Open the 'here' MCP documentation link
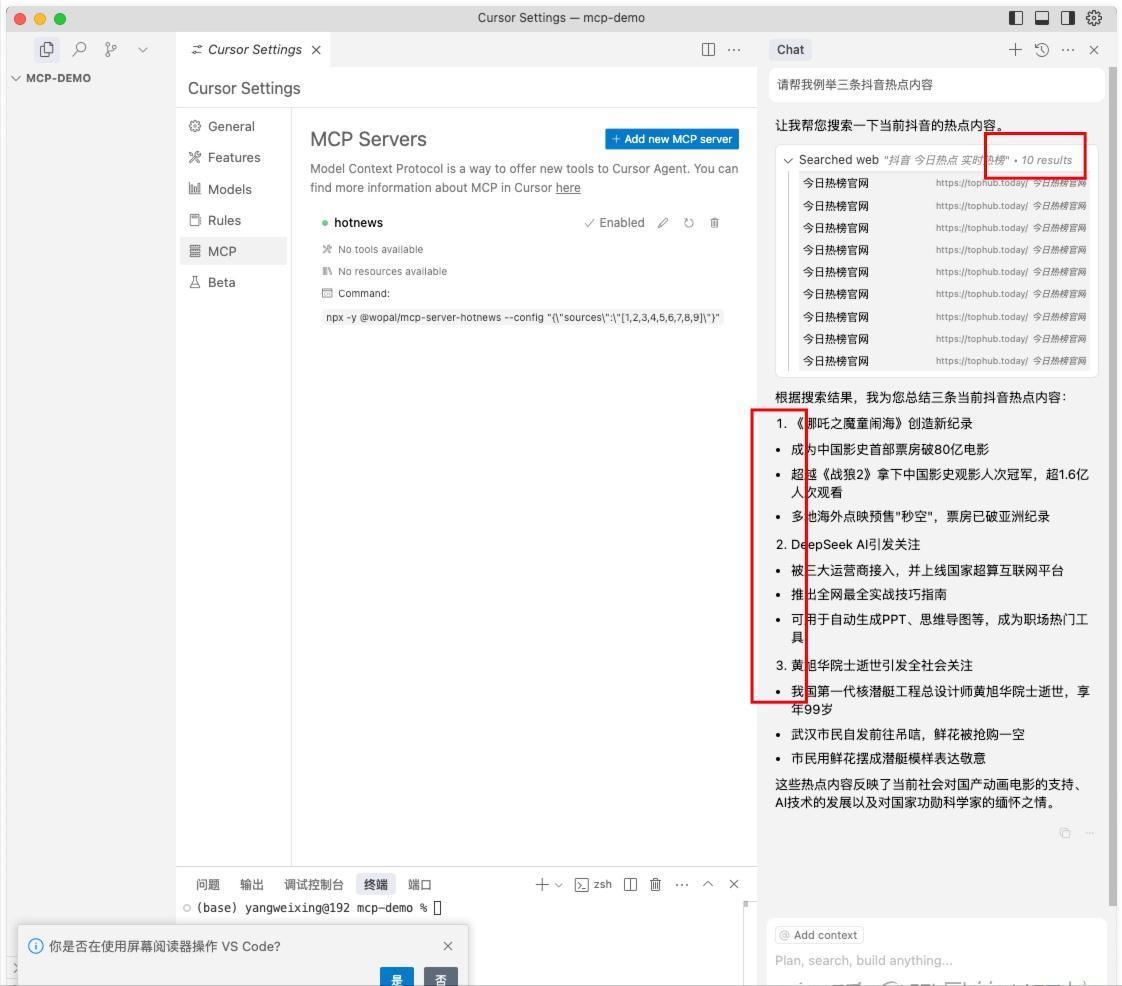The height and width of the screenshot is (986, 1122). (568, 187)
